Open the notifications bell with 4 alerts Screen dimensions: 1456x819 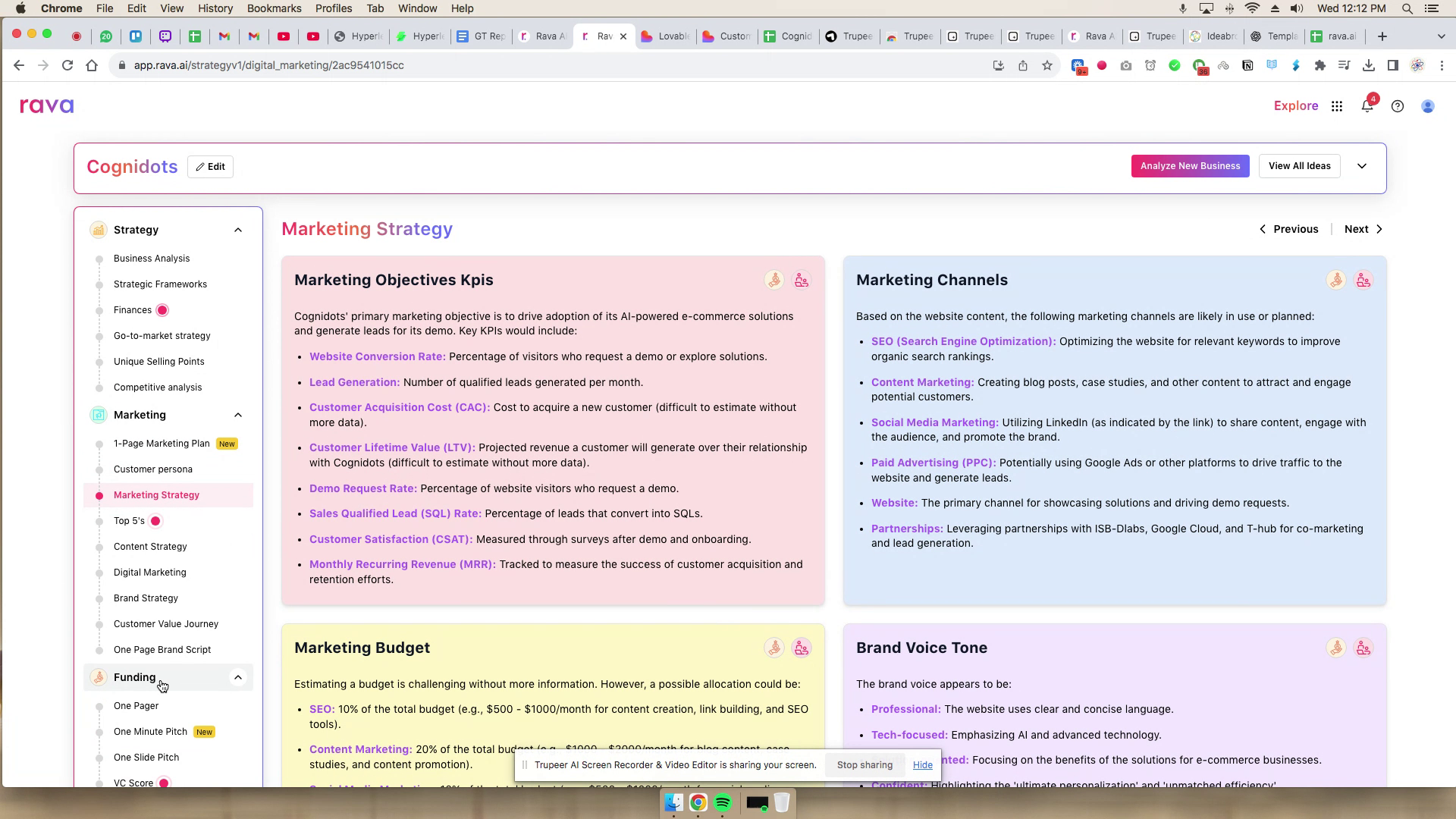(1367, 106)
